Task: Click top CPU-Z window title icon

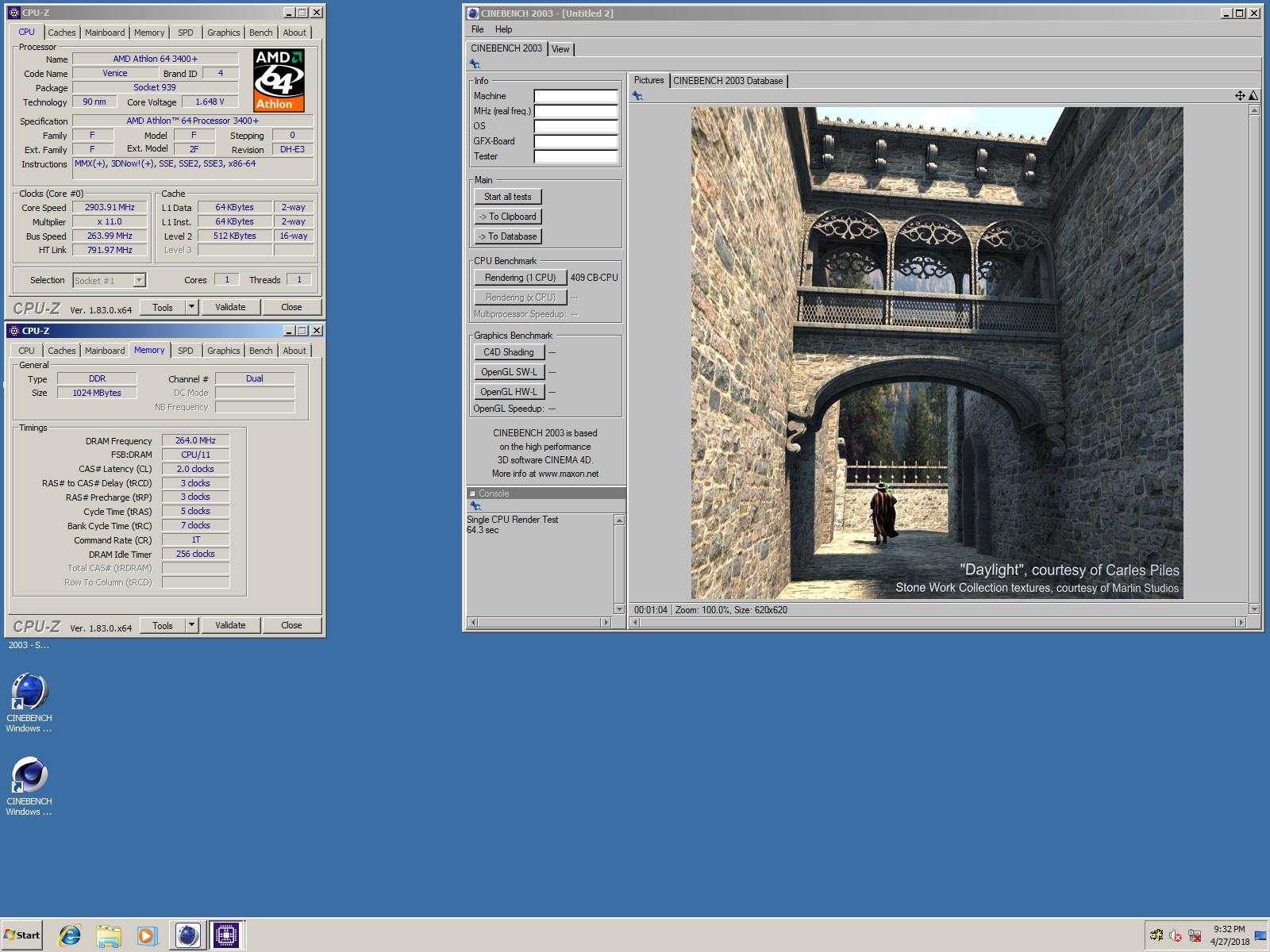Action: coord(13,13)
